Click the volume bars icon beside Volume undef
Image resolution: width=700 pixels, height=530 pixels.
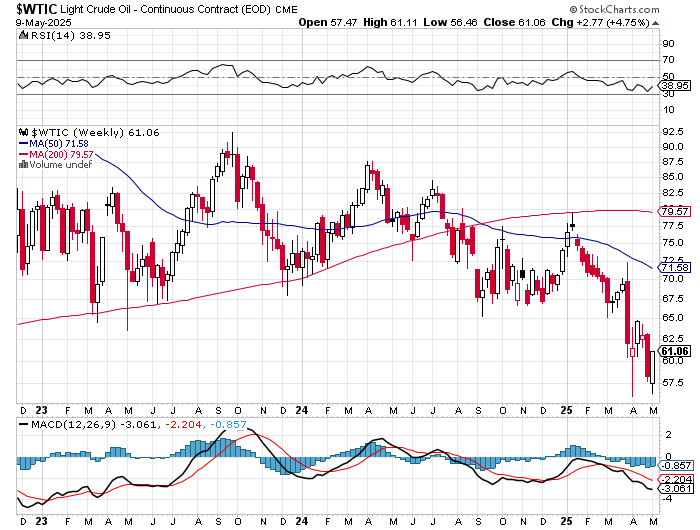[x=23, y=165]
